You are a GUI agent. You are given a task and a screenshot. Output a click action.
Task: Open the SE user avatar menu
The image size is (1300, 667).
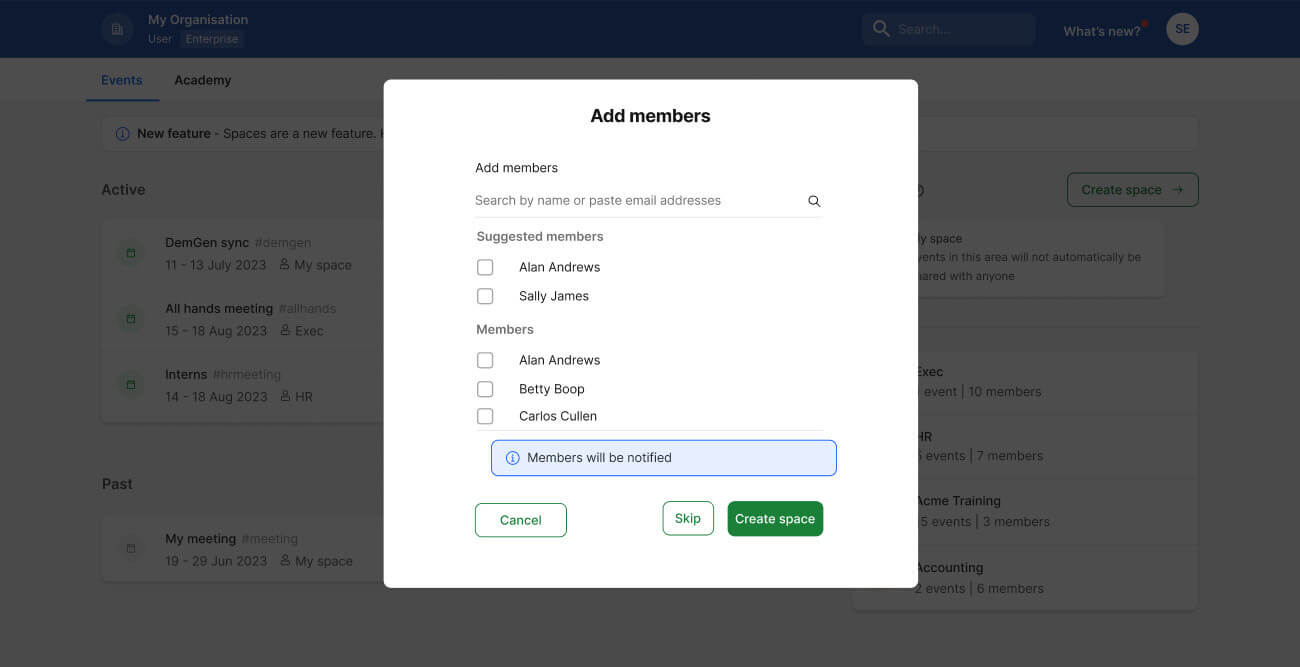(1182, 29)
